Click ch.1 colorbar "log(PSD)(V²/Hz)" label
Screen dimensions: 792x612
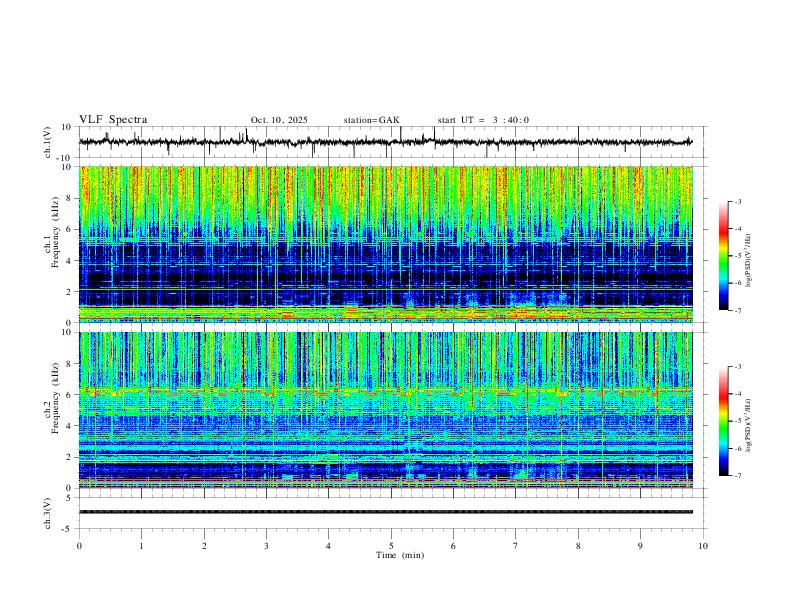coord(748,261)
